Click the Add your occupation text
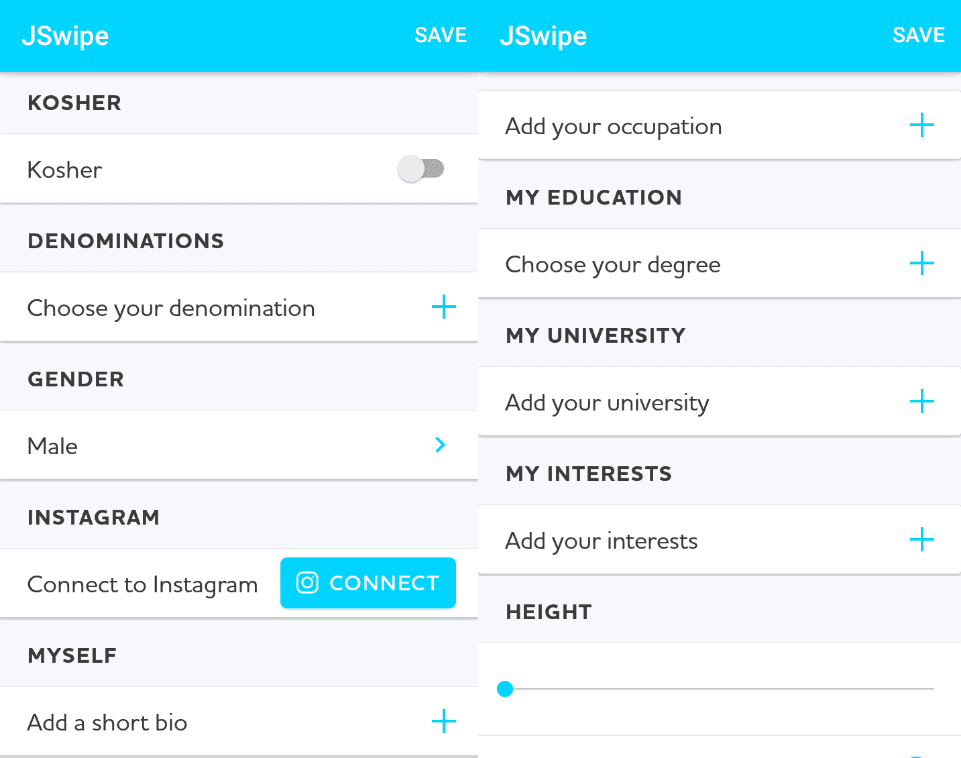 [613, 127]
